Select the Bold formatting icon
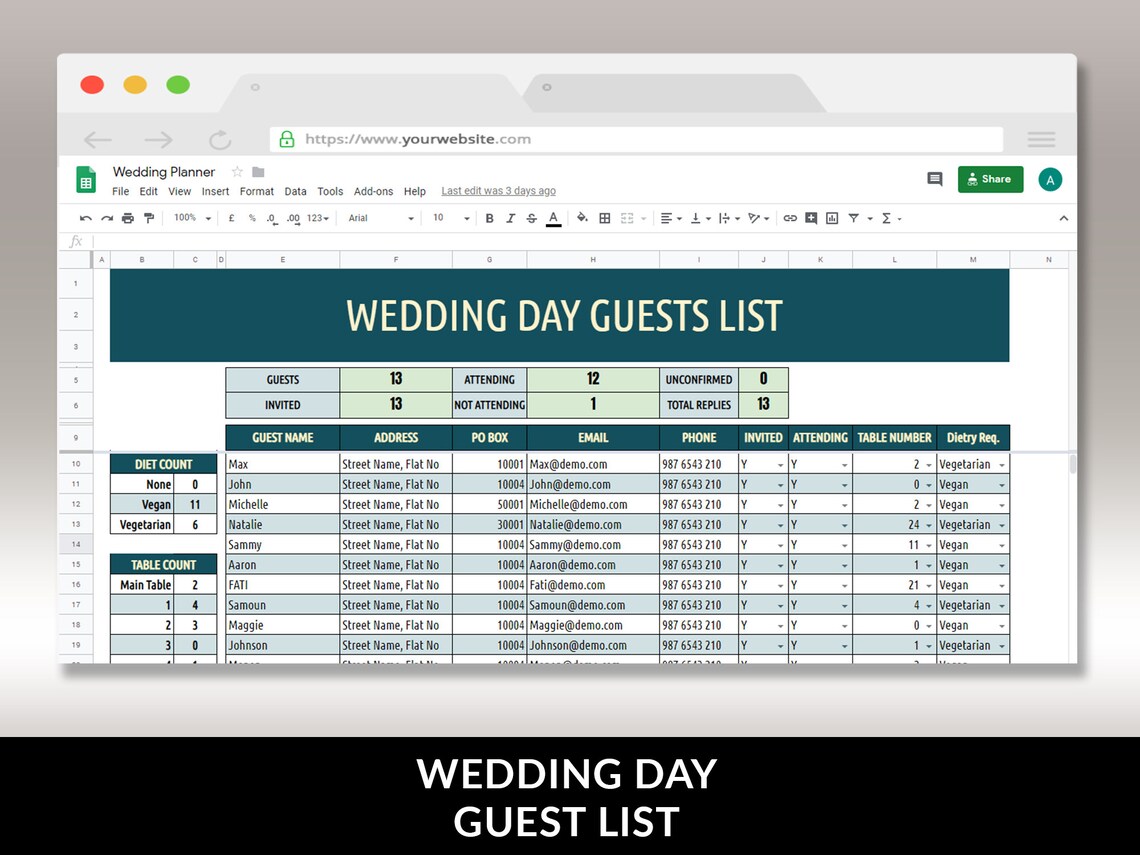 [489, 218]
